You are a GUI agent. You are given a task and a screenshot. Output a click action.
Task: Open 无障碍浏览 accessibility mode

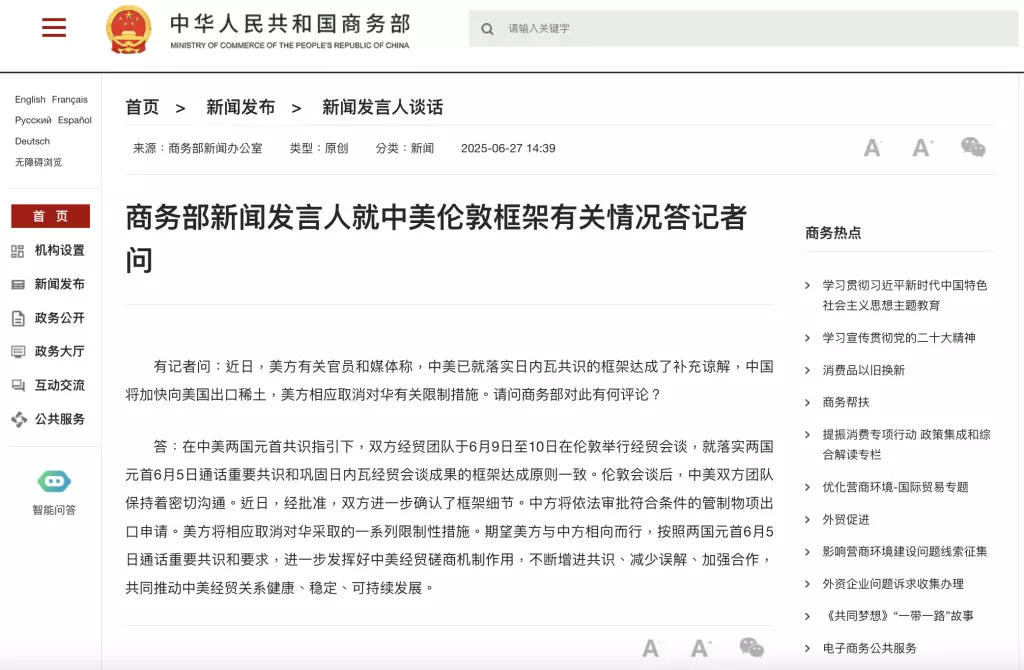(39, 162)
